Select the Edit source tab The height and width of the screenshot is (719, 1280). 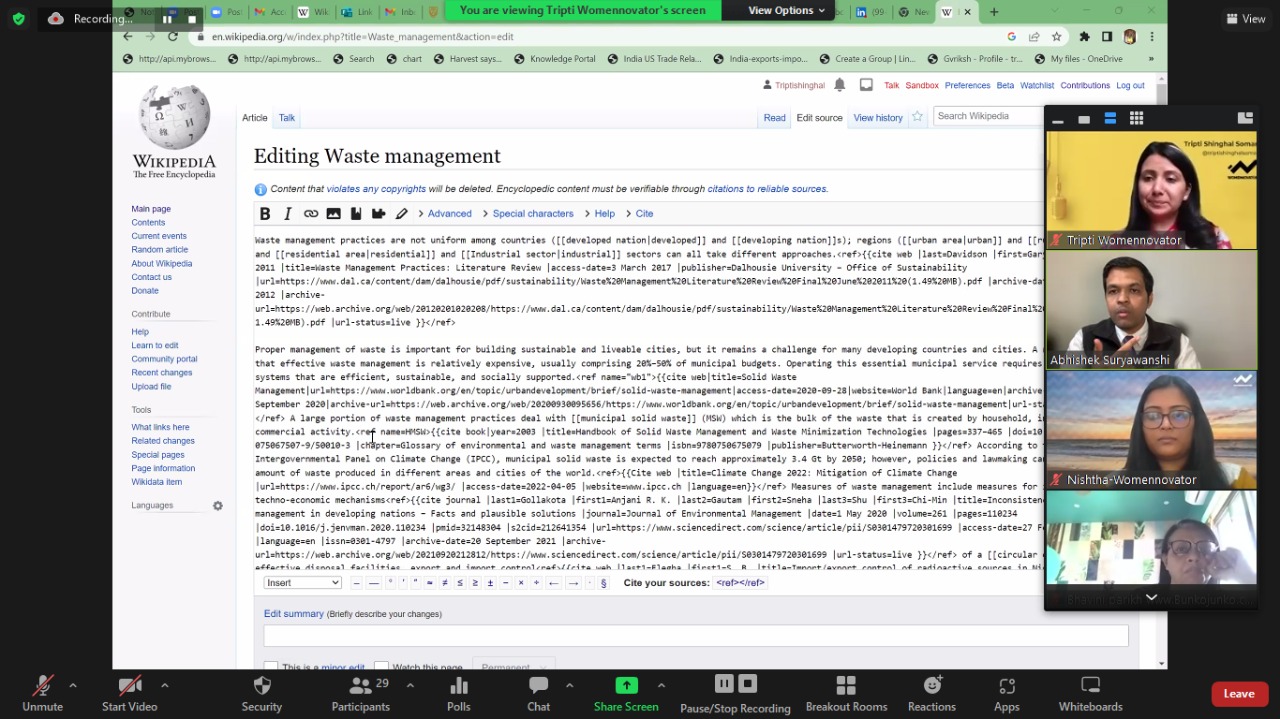pyautogui.click(x=819, y=118)
